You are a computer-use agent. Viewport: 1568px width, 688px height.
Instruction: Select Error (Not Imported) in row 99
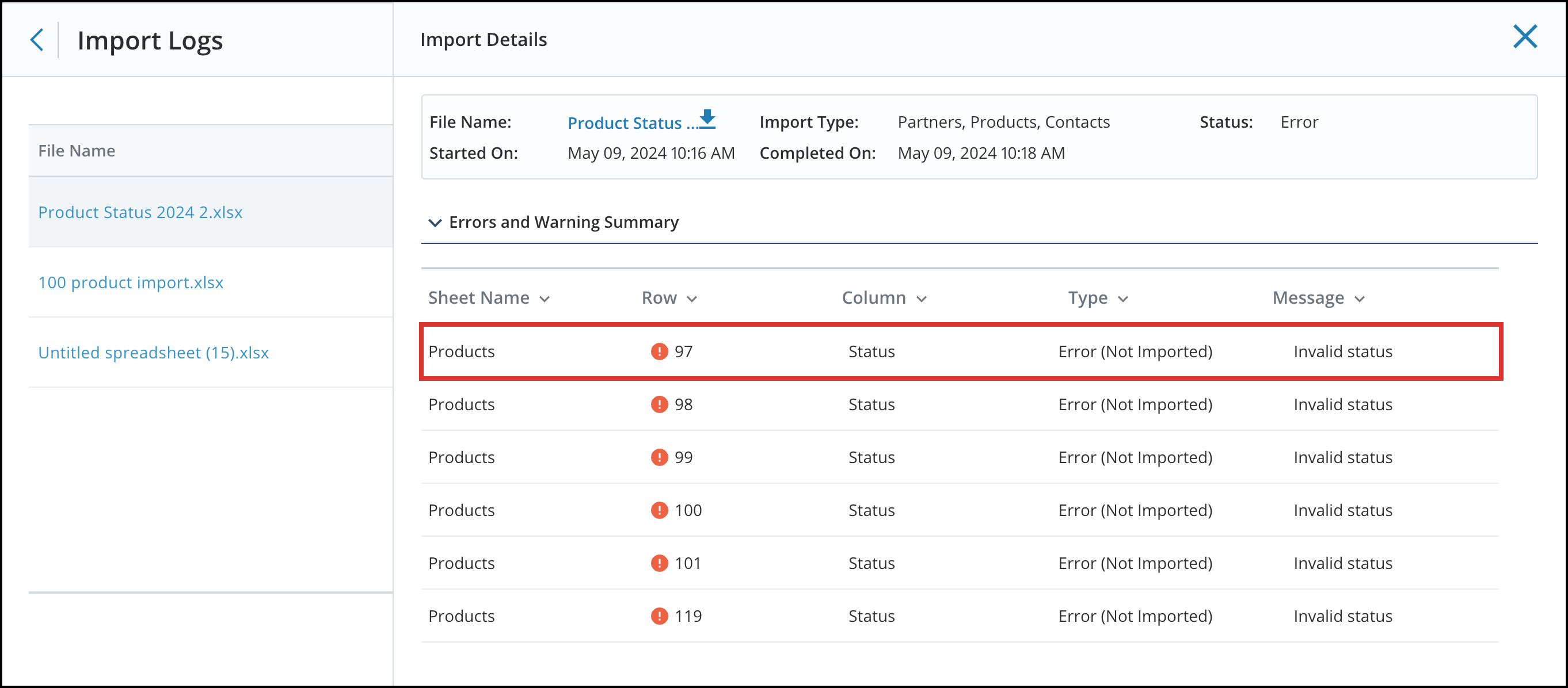1135,457
